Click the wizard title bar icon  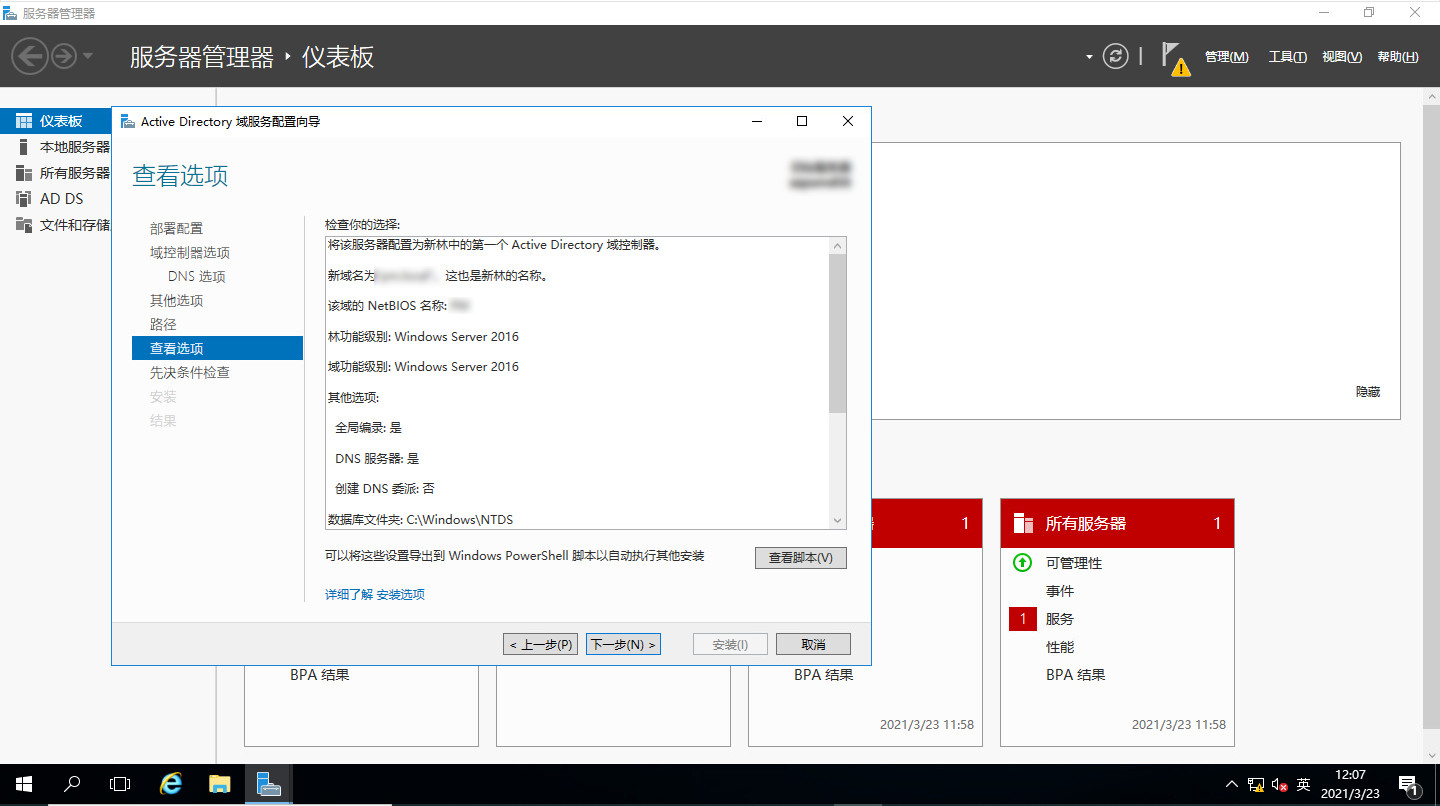tap(127, 121)
